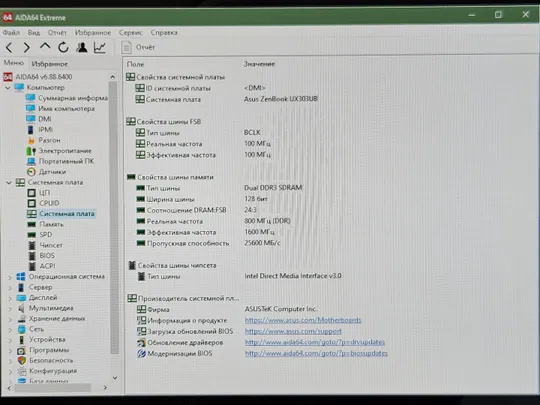The image size is (540, 405).
Task: Expand the Дисплей tree node
Action: tap(10, 298)
